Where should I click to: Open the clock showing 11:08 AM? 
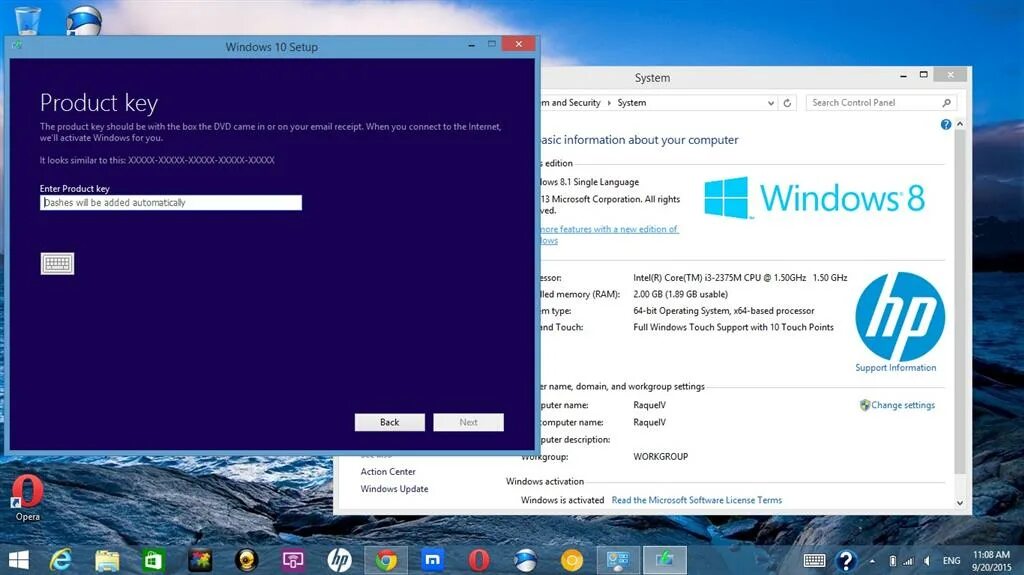(x=991, y=561)
